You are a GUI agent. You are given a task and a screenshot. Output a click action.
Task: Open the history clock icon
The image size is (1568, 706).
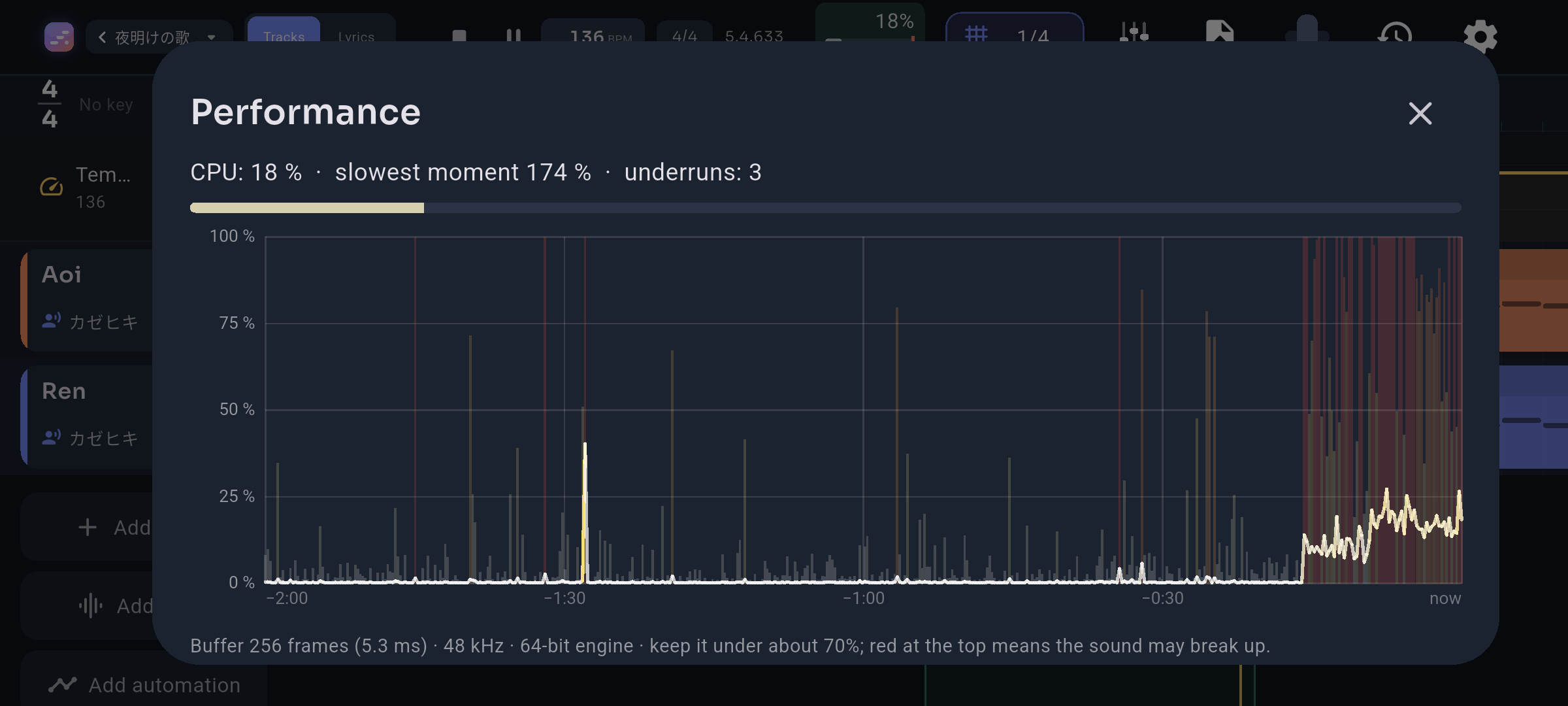pos(1394,34)
